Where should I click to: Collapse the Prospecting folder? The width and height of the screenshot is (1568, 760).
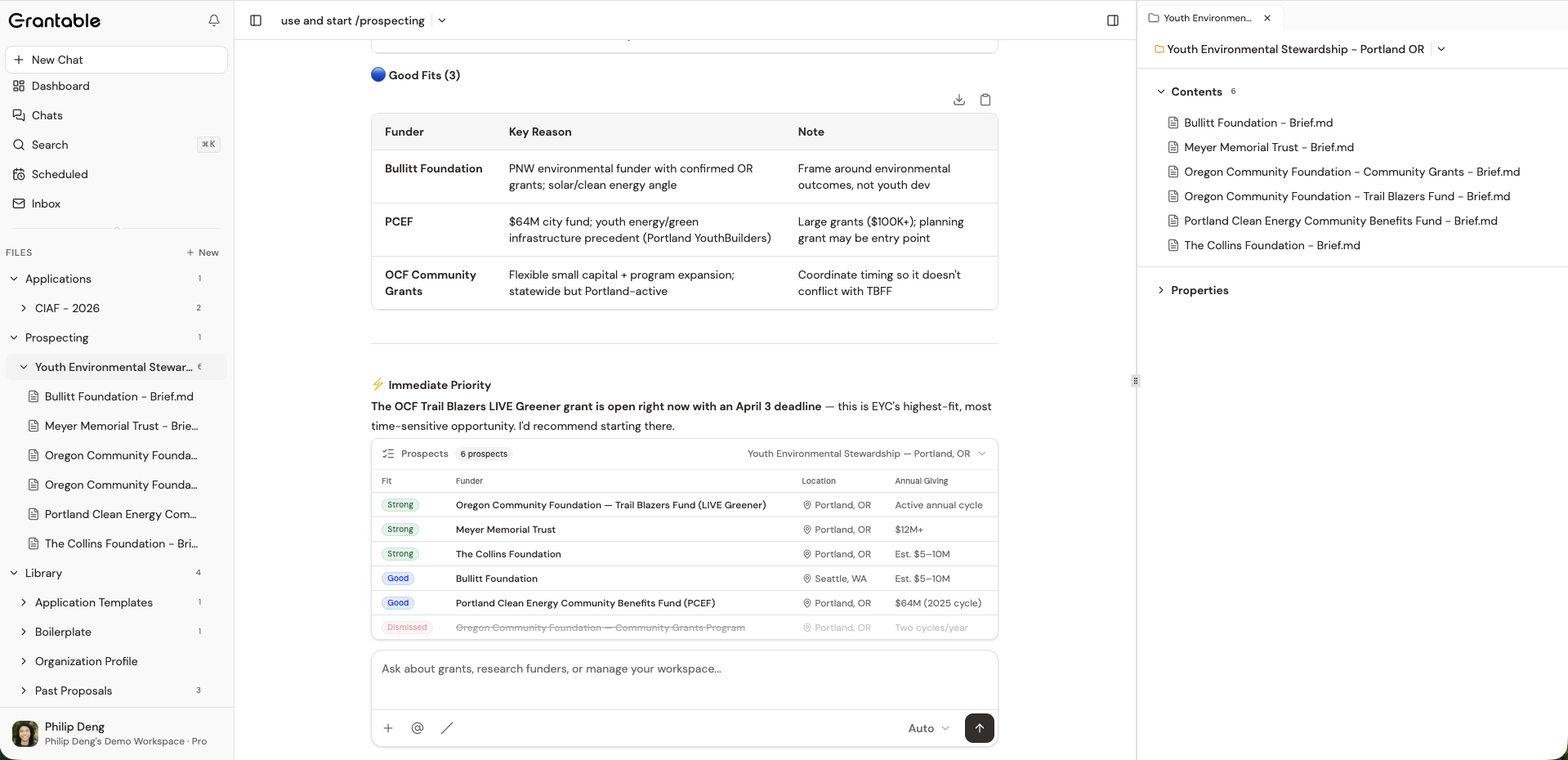tap(14, 338)
